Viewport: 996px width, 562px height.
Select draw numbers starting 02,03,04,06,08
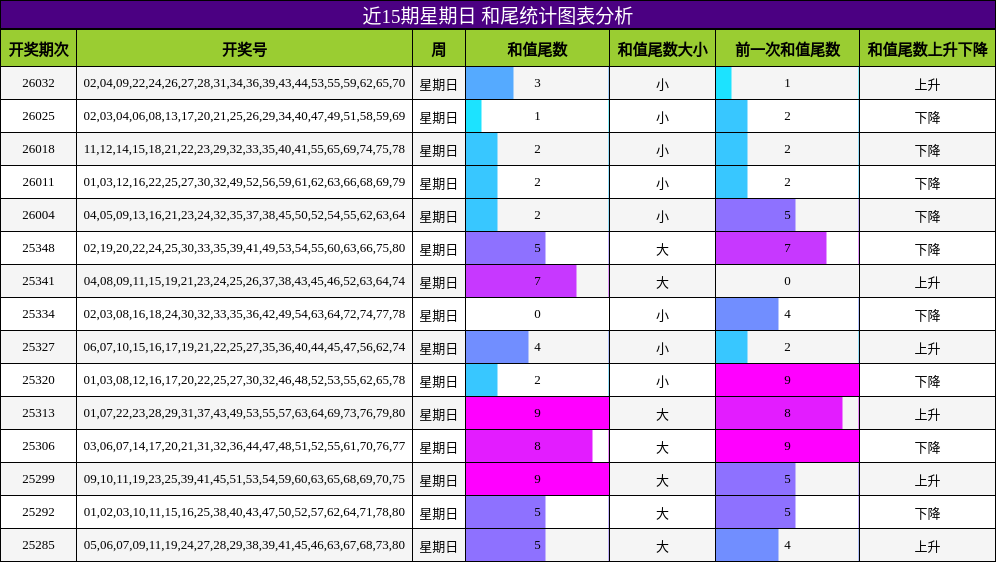click(245, 116)
